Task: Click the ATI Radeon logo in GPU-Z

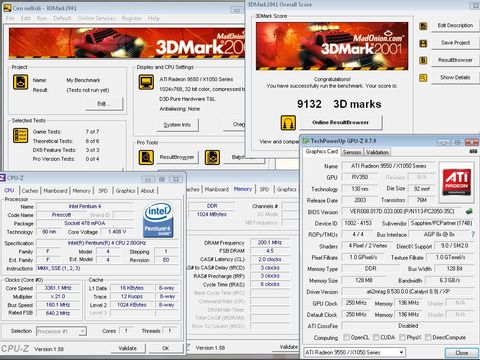Action: point(456,182)
